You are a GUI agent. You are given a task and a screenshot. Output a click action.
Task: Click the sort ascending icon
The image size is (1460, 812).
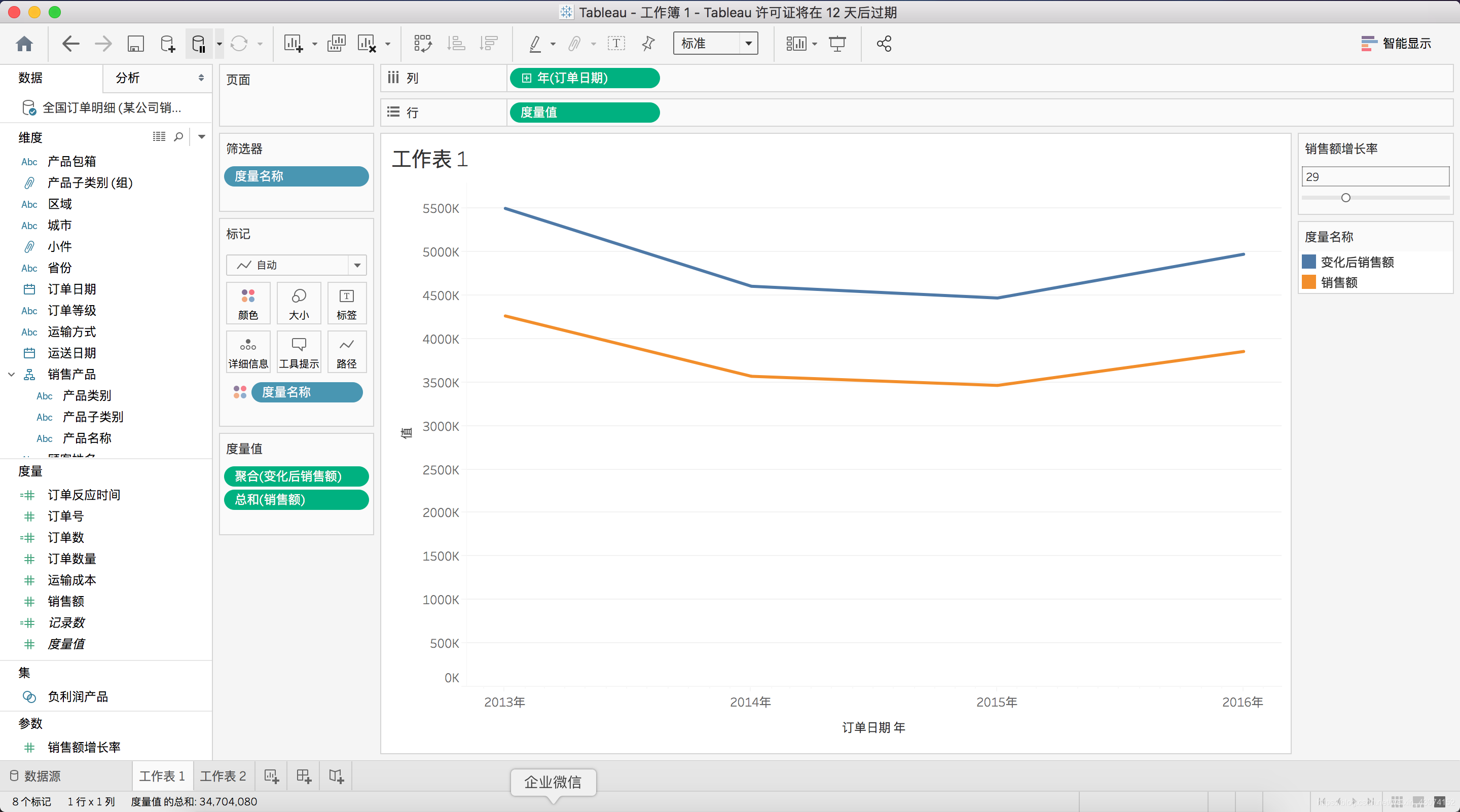coord(456,44)
